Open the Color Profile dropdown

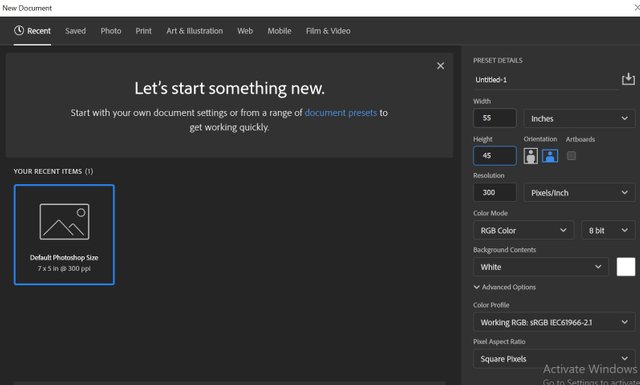coord(554,322)
